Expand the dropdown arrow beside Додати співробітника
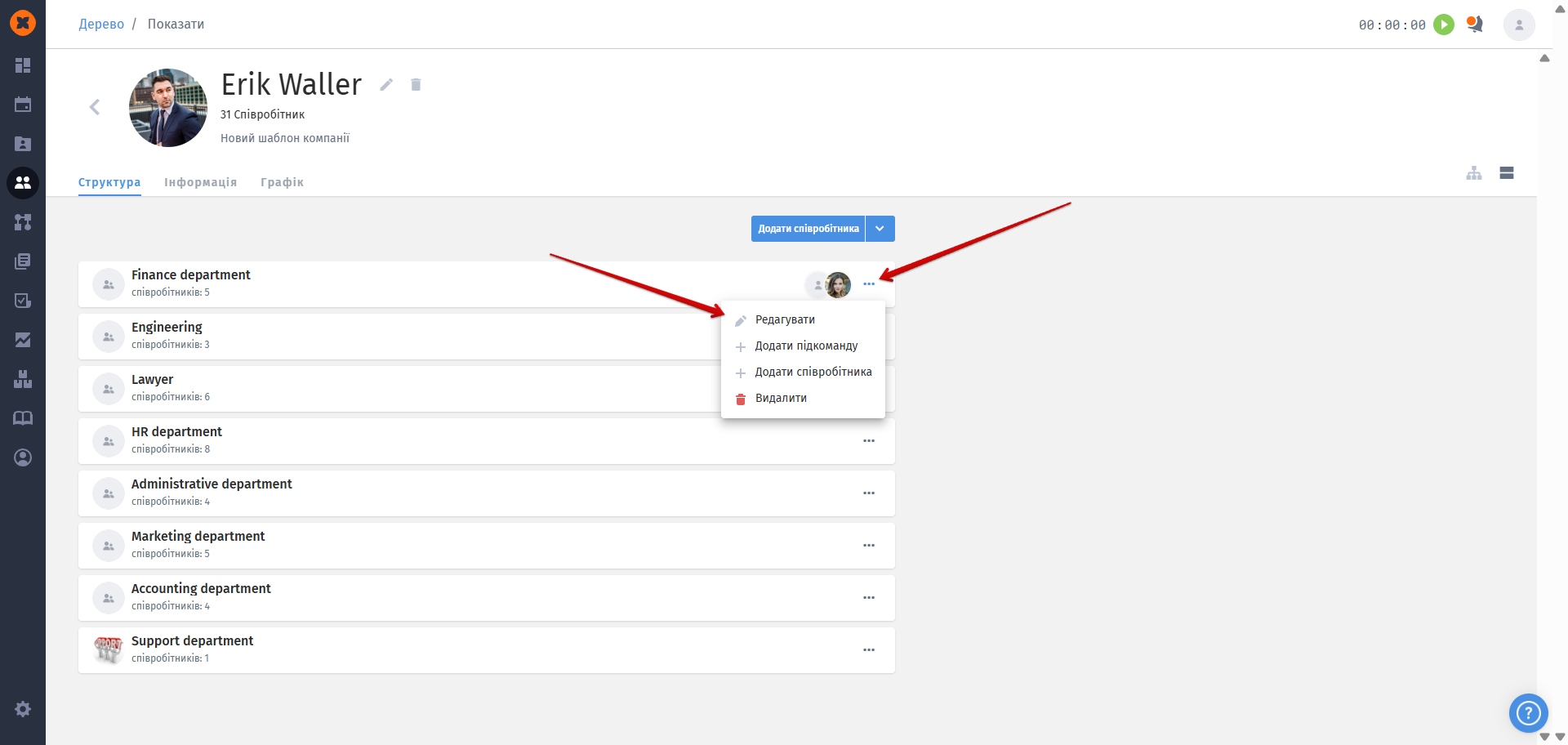Image resolution: width=1568 pixels, height=745 pixels. coord(880,229)
